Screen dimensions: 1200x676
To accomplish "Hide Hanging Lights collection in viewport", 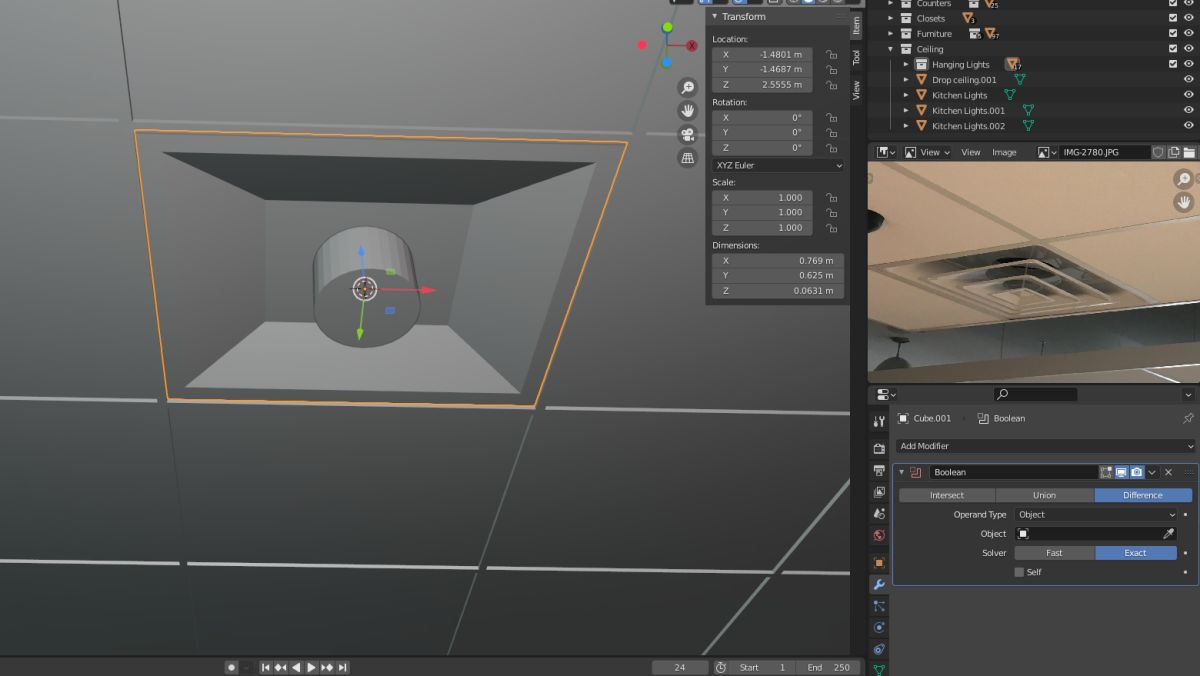I will point(1189,65).
